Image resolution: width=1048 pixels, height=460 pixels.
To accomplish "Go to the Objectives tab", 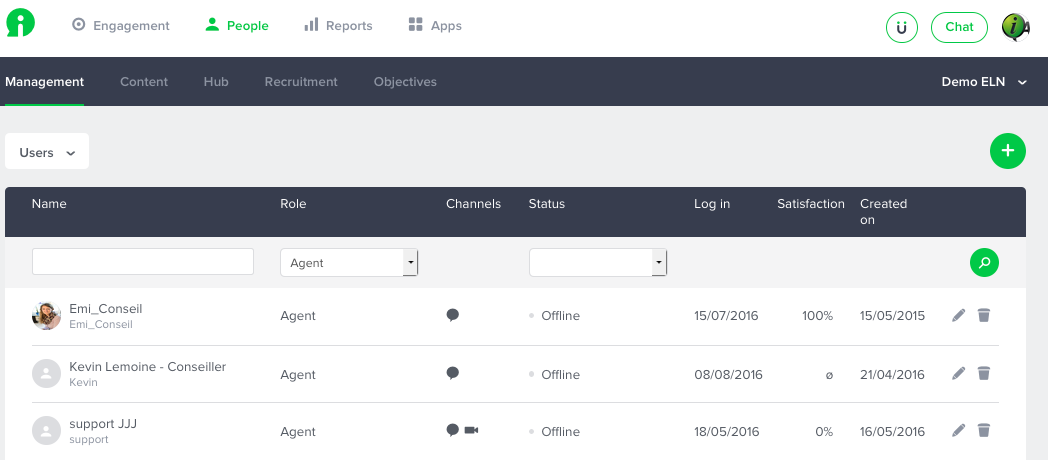I will click(405, 82).
